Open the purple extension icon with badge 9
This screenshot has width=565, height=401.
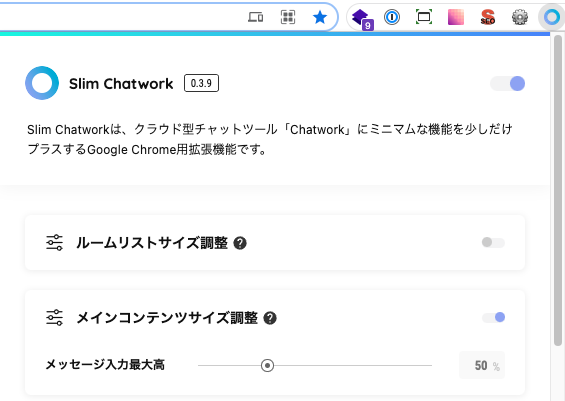tap(362, 19)
